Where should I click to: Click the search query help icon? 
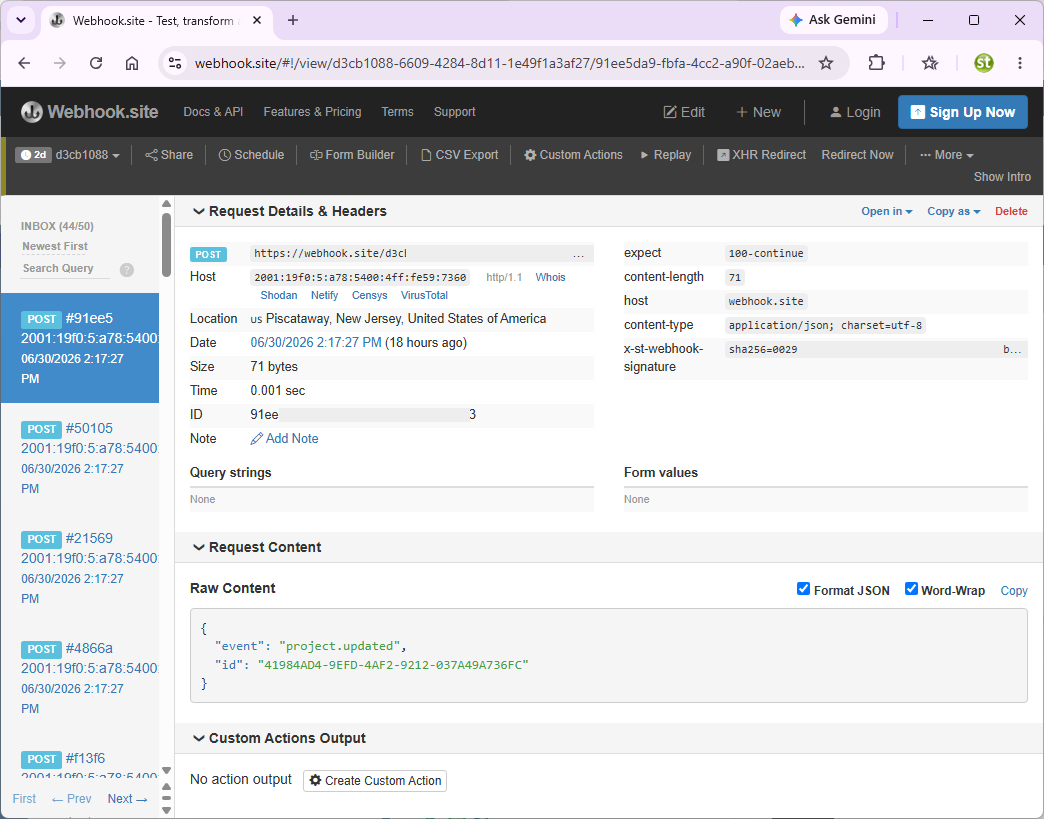(127, 270)
